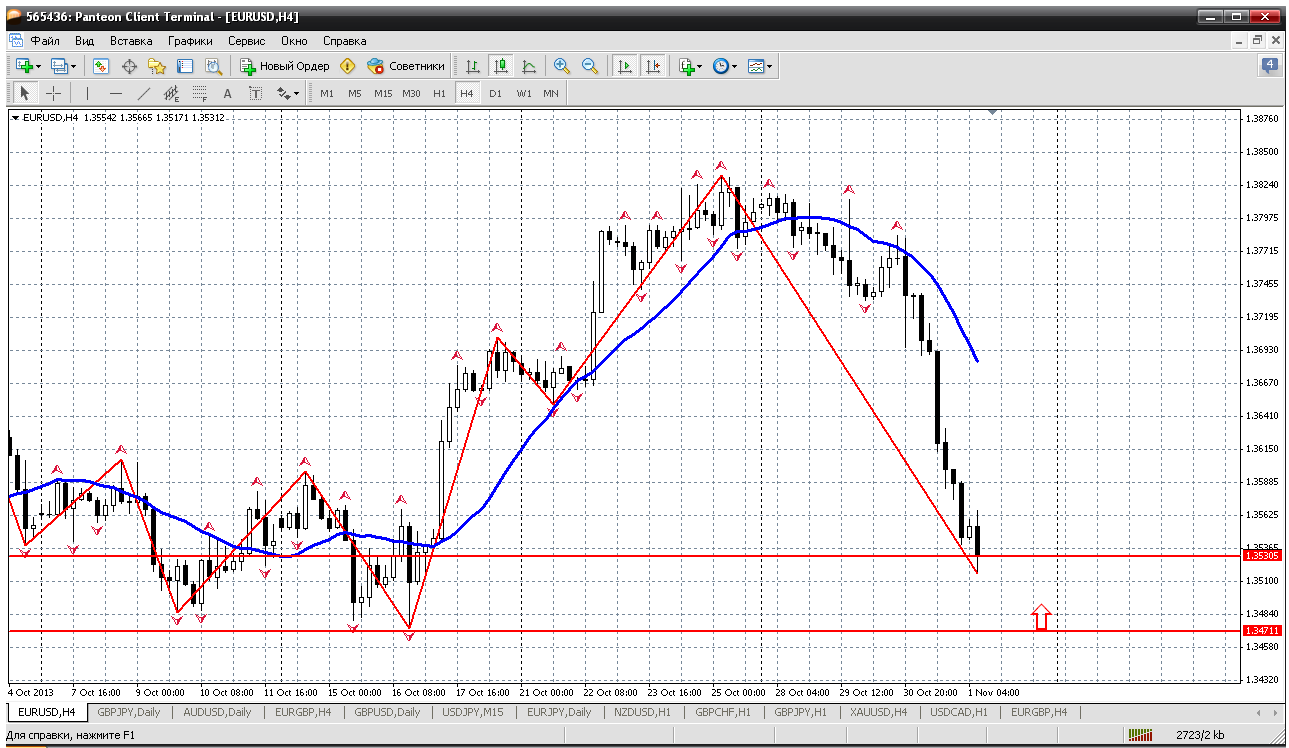Switch timeframe to W1
This screenshot has width=1289, height=748.
(523, 93)
